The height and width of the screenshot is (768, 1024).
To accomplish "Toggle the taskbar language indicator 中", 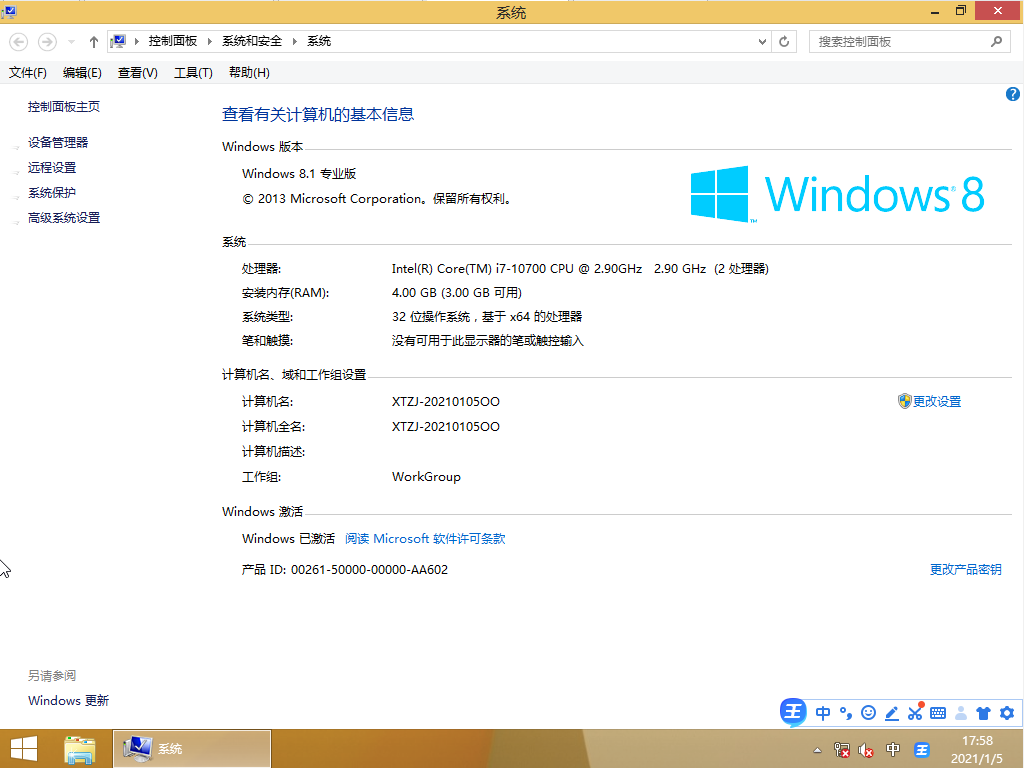I will [893, 750].
